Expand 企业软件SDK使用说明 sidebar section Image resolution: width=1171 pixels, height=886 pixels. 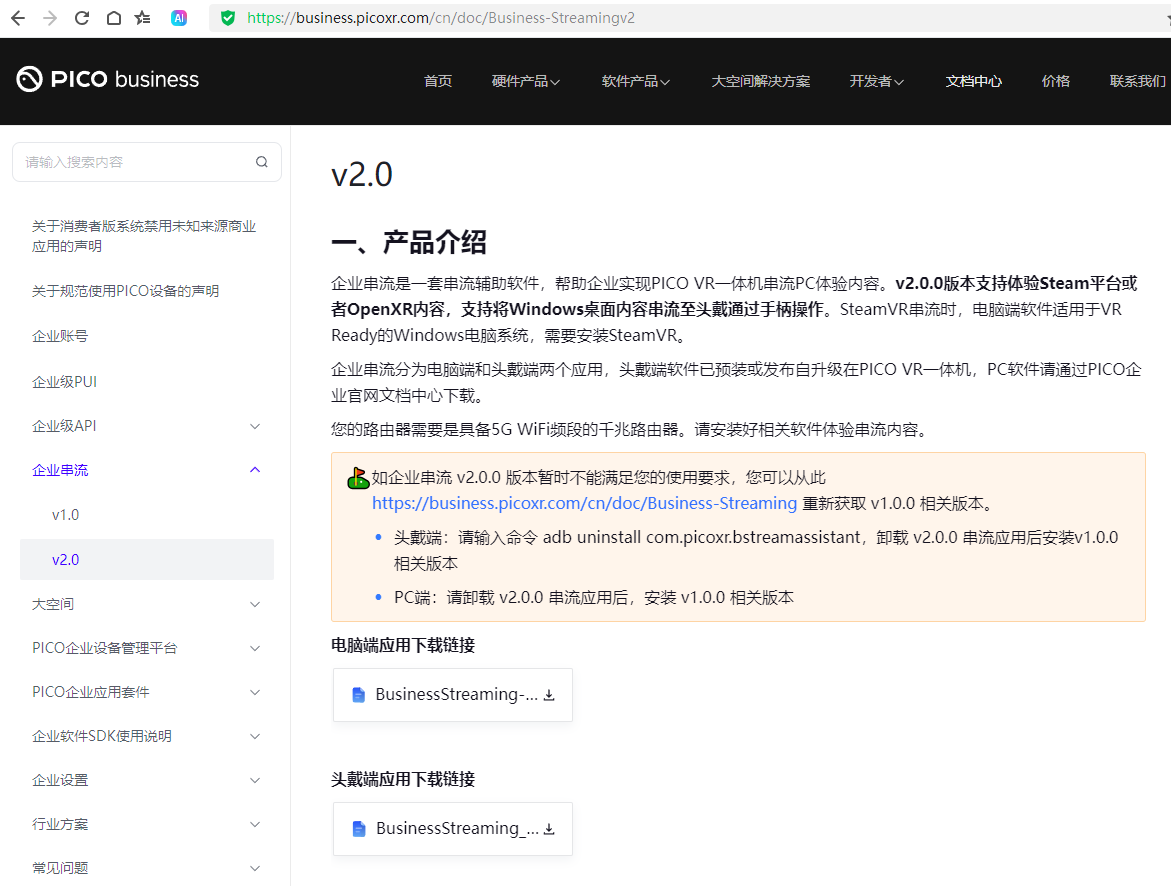coord(146,736)
